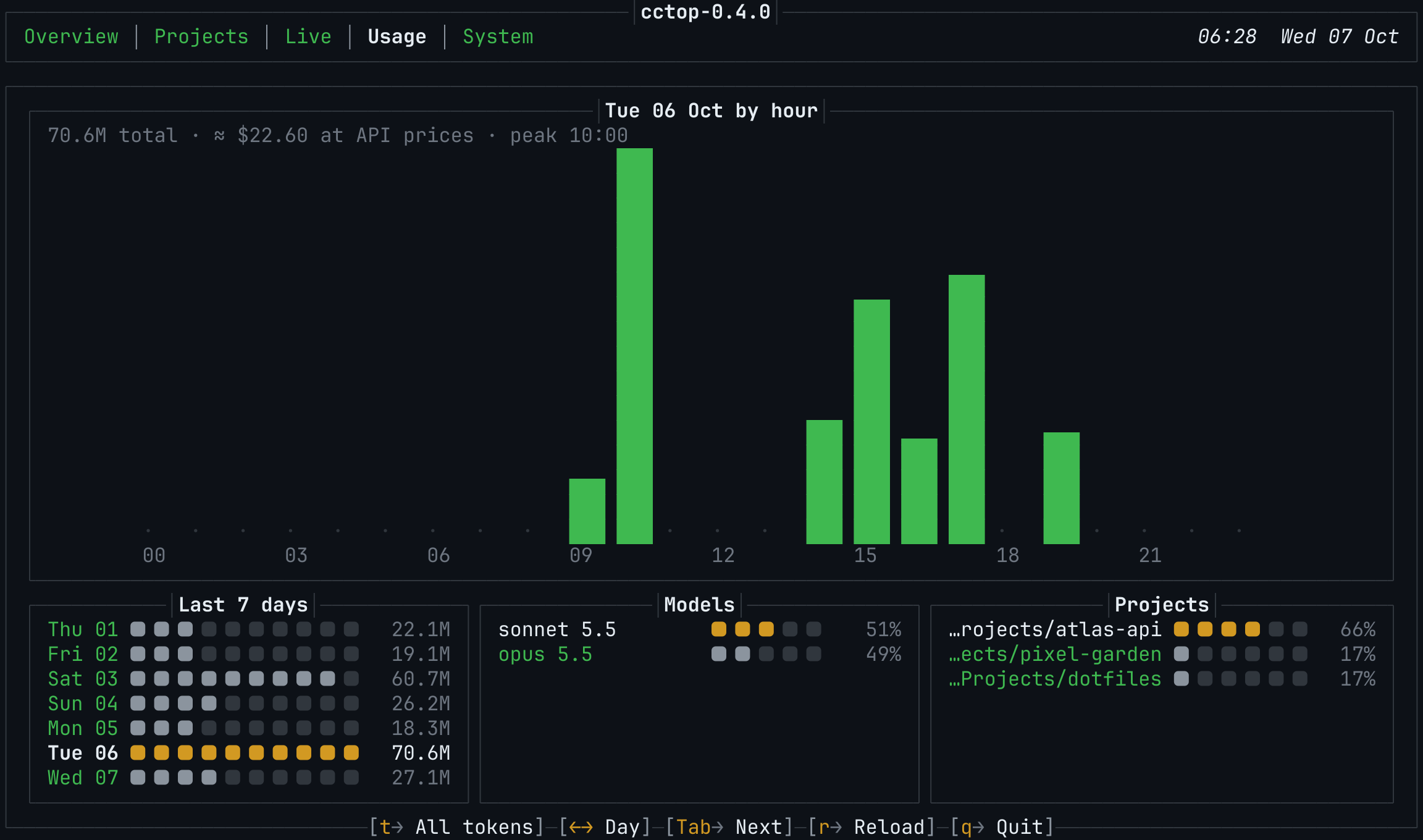Click the [←→ Day] shortcut

click(x=605, y=827)
